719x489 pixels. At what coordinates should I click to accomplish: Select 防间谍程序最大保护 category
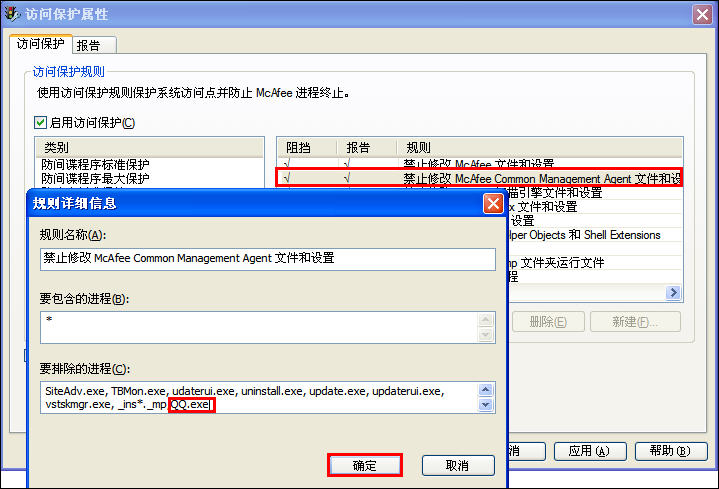pos(95,178)
